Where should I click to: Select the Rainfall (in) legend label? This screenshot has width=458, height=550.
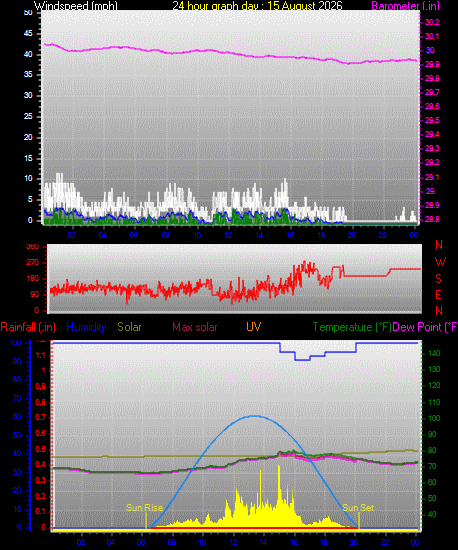click(28, 327)
